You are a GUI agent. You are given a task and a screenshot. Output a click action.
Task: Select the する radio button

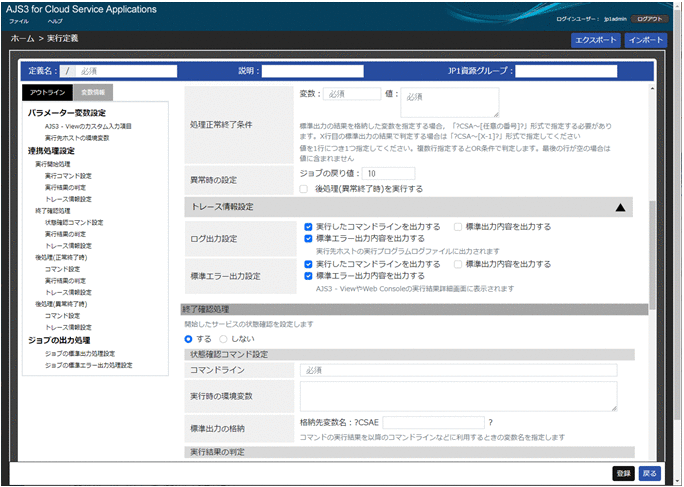(189, 339)
